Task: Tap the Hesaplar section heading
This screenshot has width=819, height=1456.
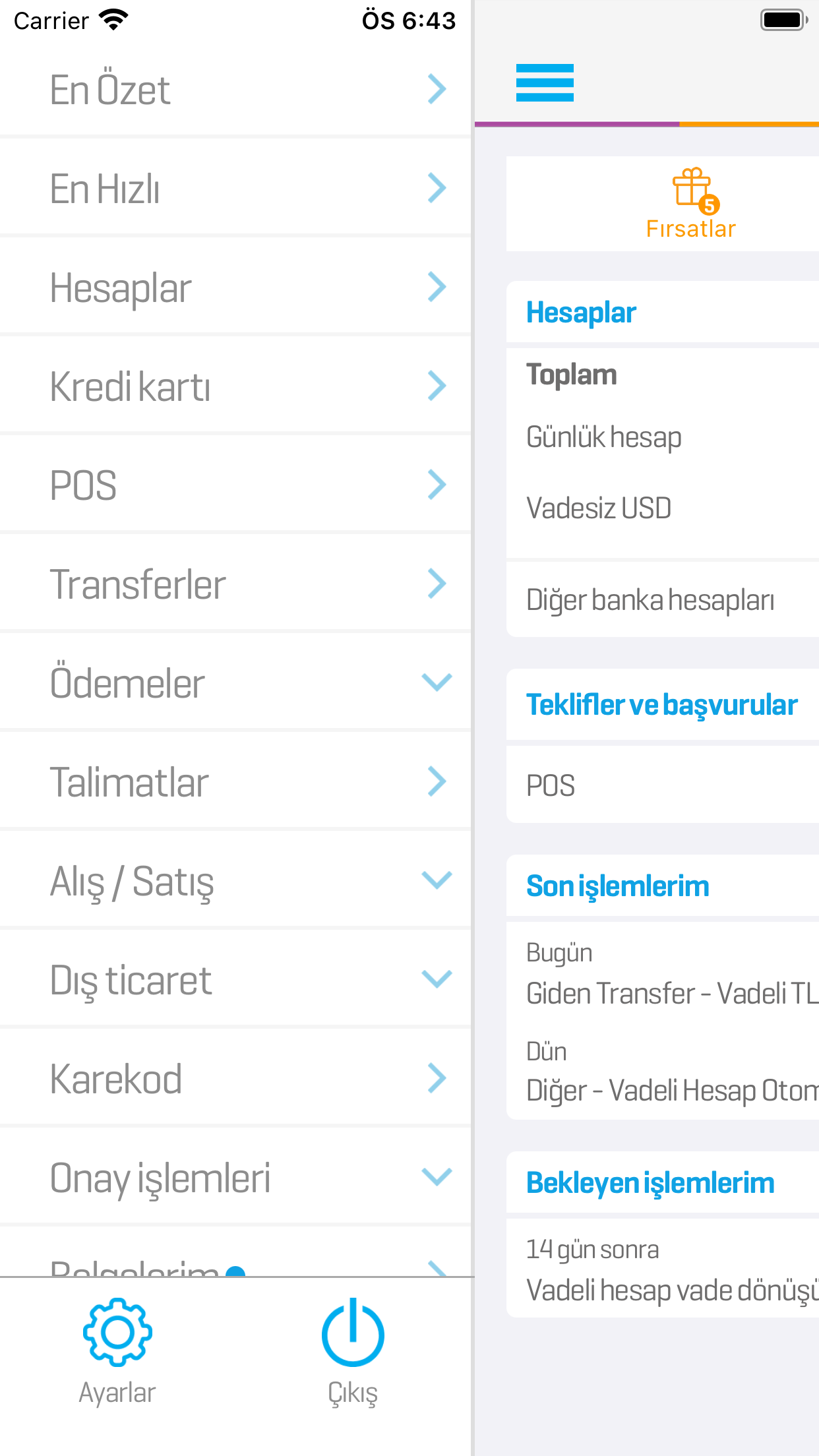Action: 580,312
